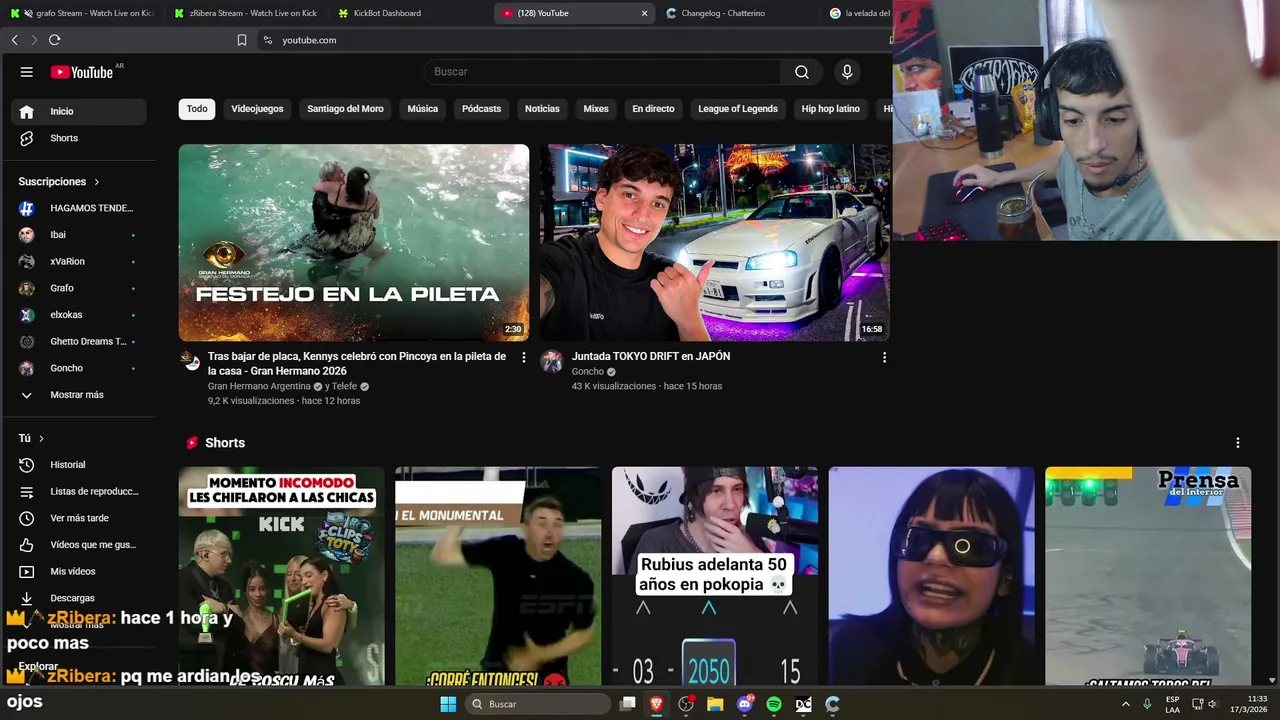The image size is (1280, 720).
Task: Switch to Changelog - Chatterino tab
Action: click(737, 13)
